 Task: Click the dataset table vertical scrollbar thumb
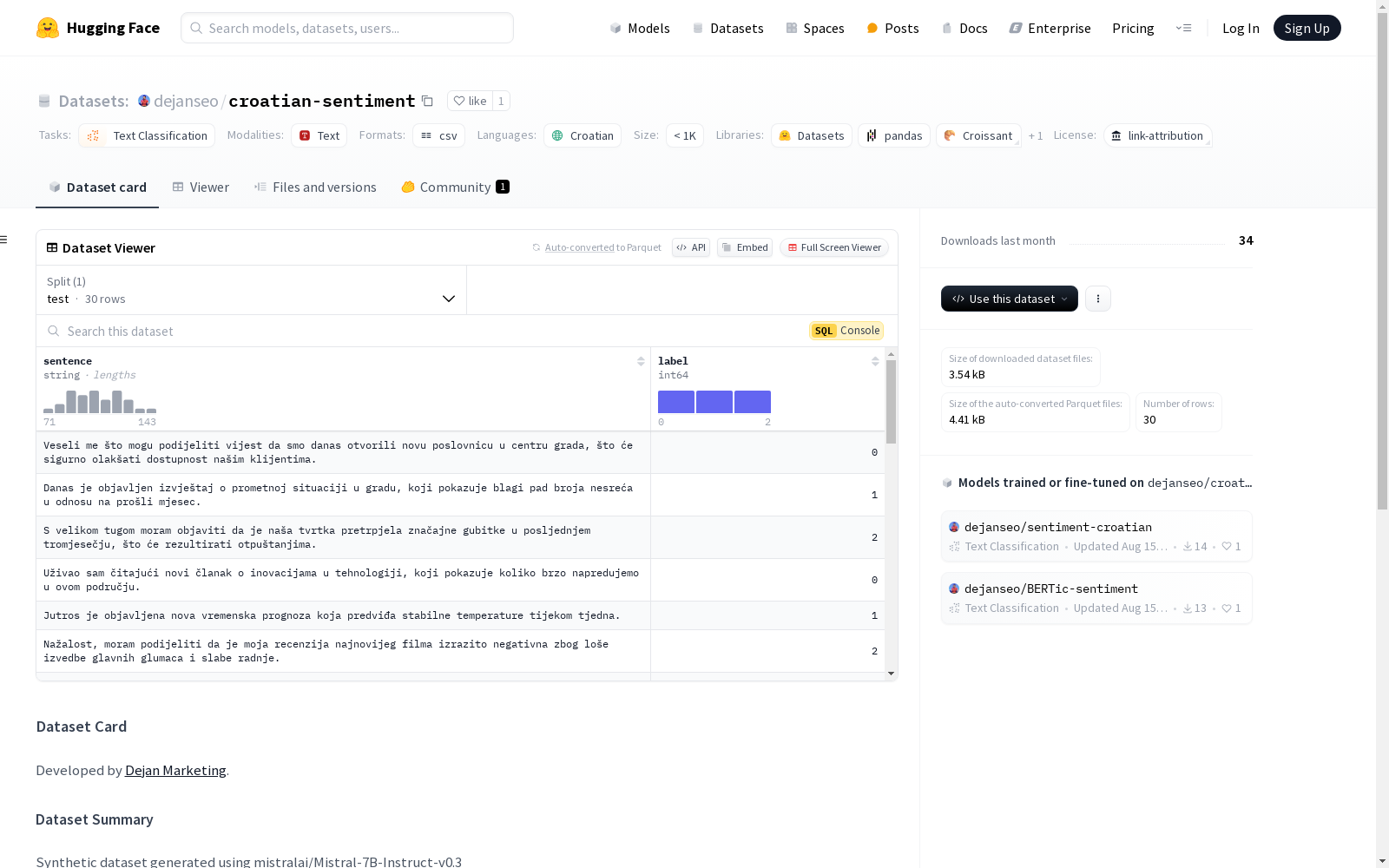(x=891, y=401)
